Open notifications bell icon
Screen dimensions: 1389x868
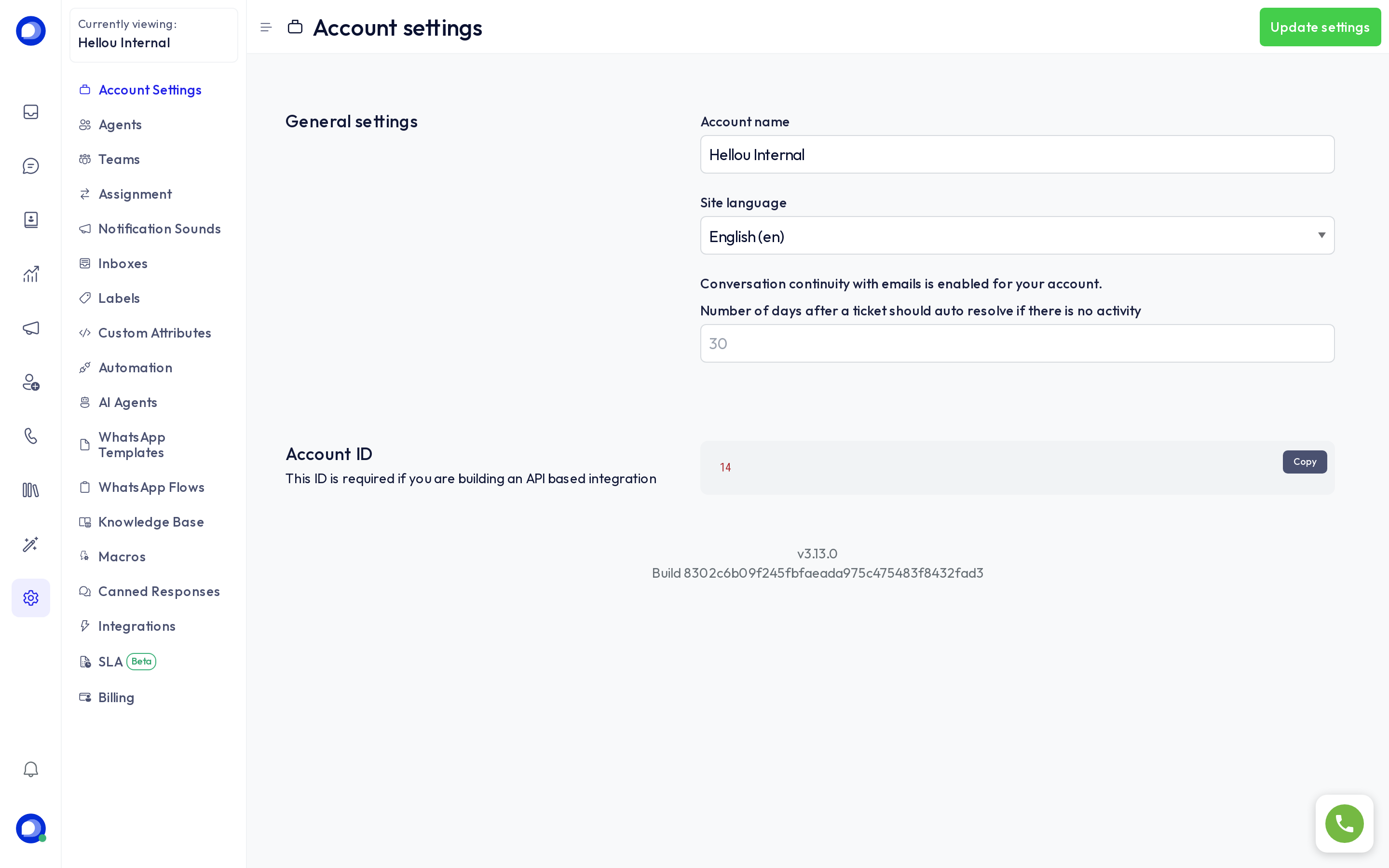point(30,769)
